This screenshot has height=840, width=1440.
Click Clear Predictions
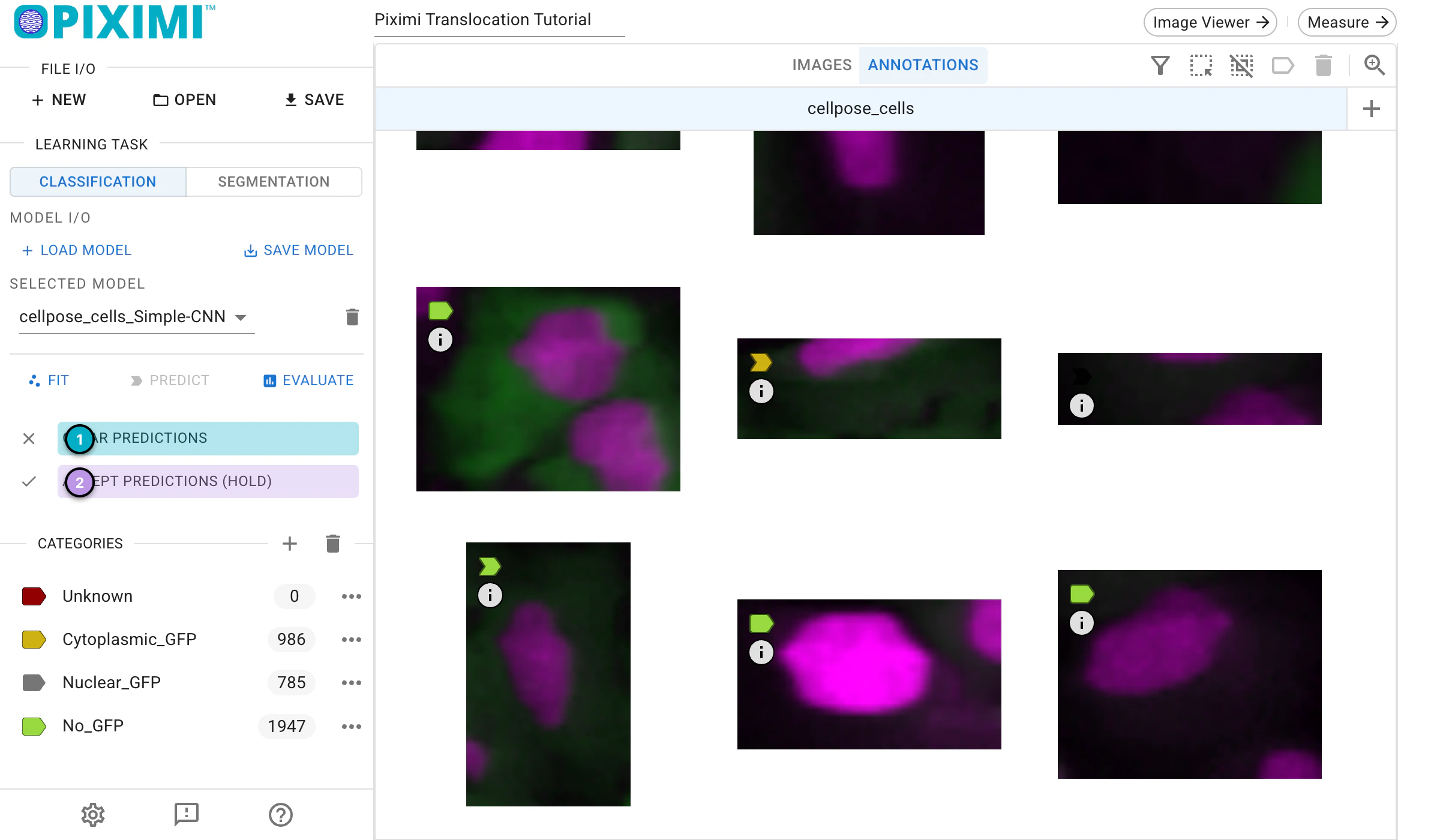(x=208, y=438)
